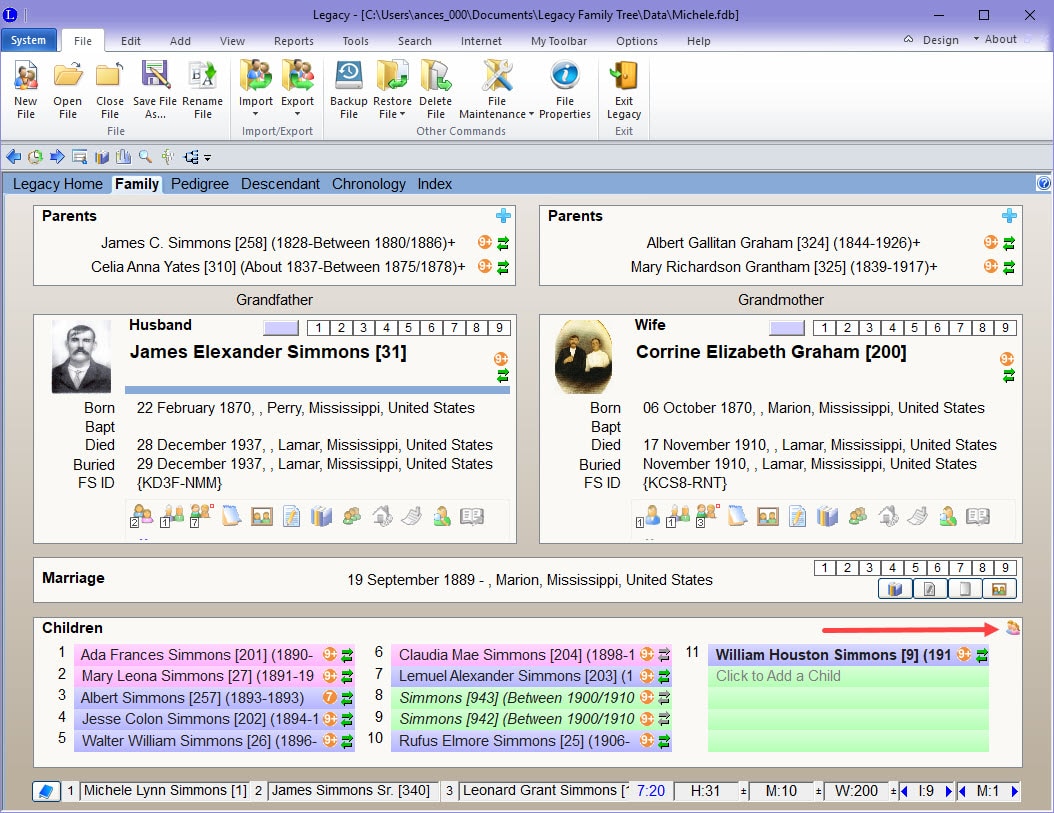Open the Search ribbon tab

415,41
